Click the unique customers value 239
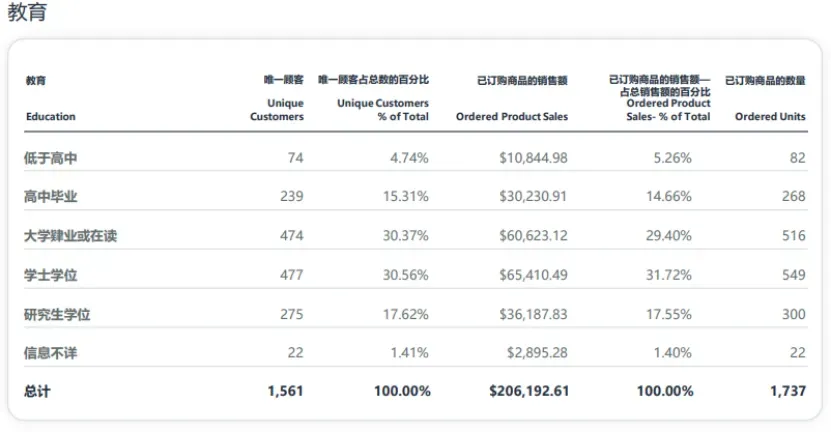The height and width of the screenshot is (432, 831). pos(292,197)
